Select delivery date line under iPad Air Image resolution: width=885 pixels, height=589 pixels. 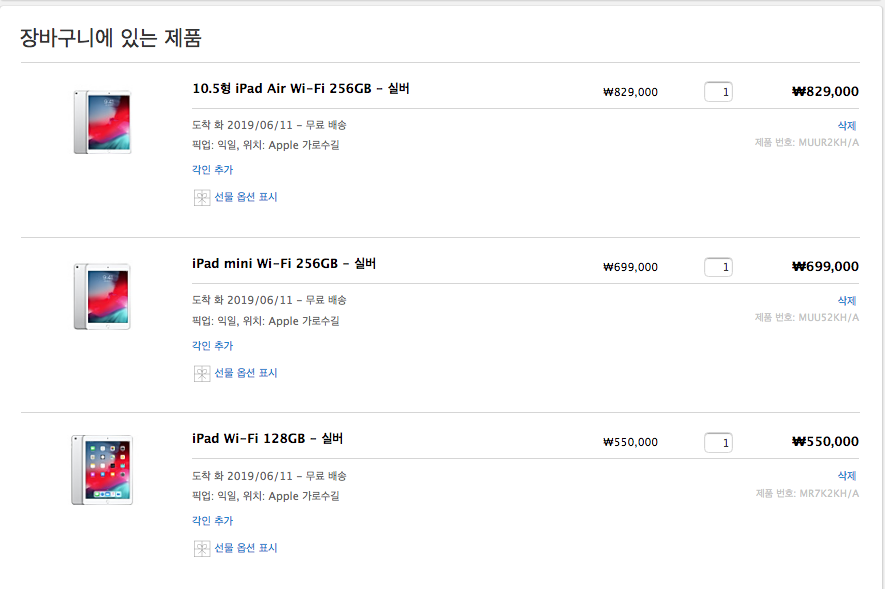point(269,125)
